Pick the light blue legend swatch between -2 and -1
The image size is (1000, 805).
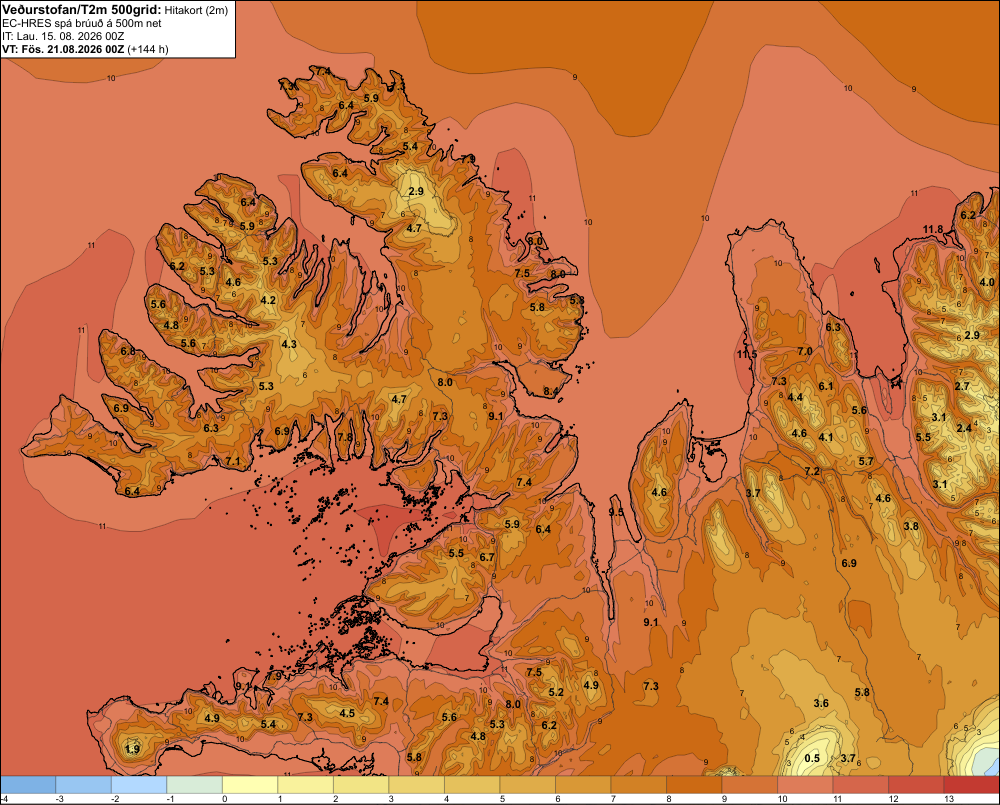point(139,785)
